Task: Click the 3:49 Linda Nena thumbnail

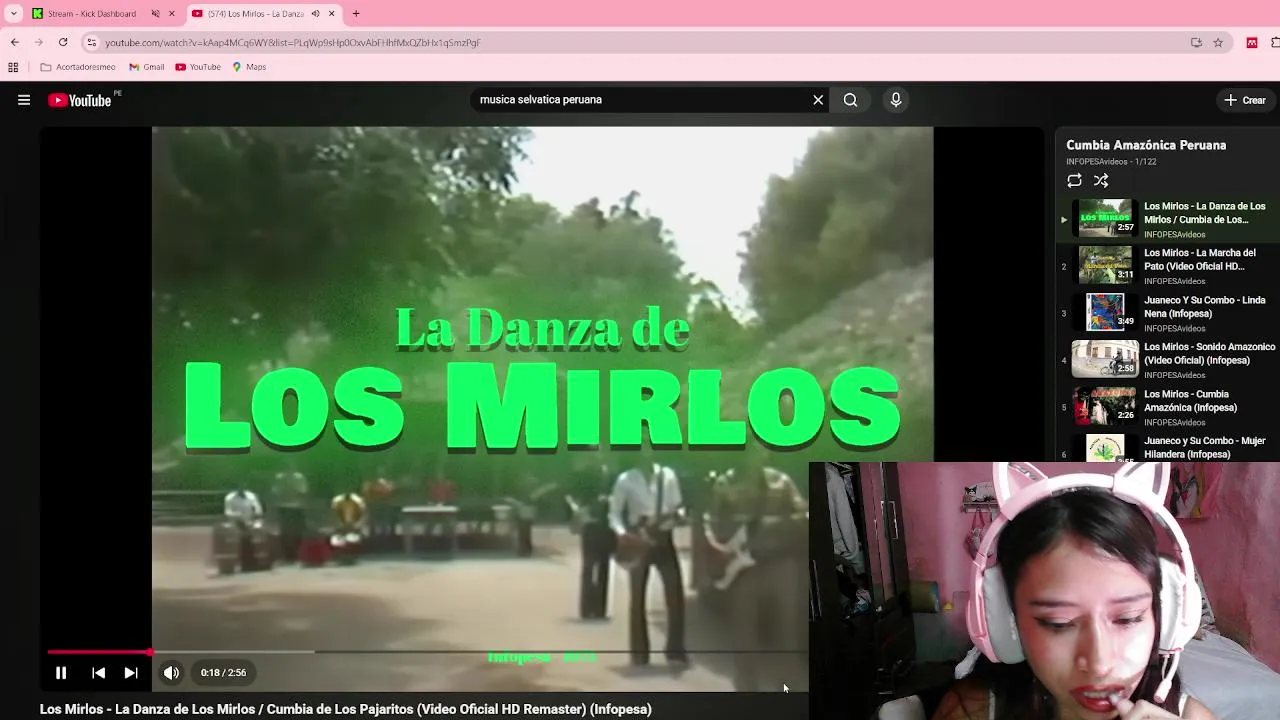Action: tap(1105, 312)
